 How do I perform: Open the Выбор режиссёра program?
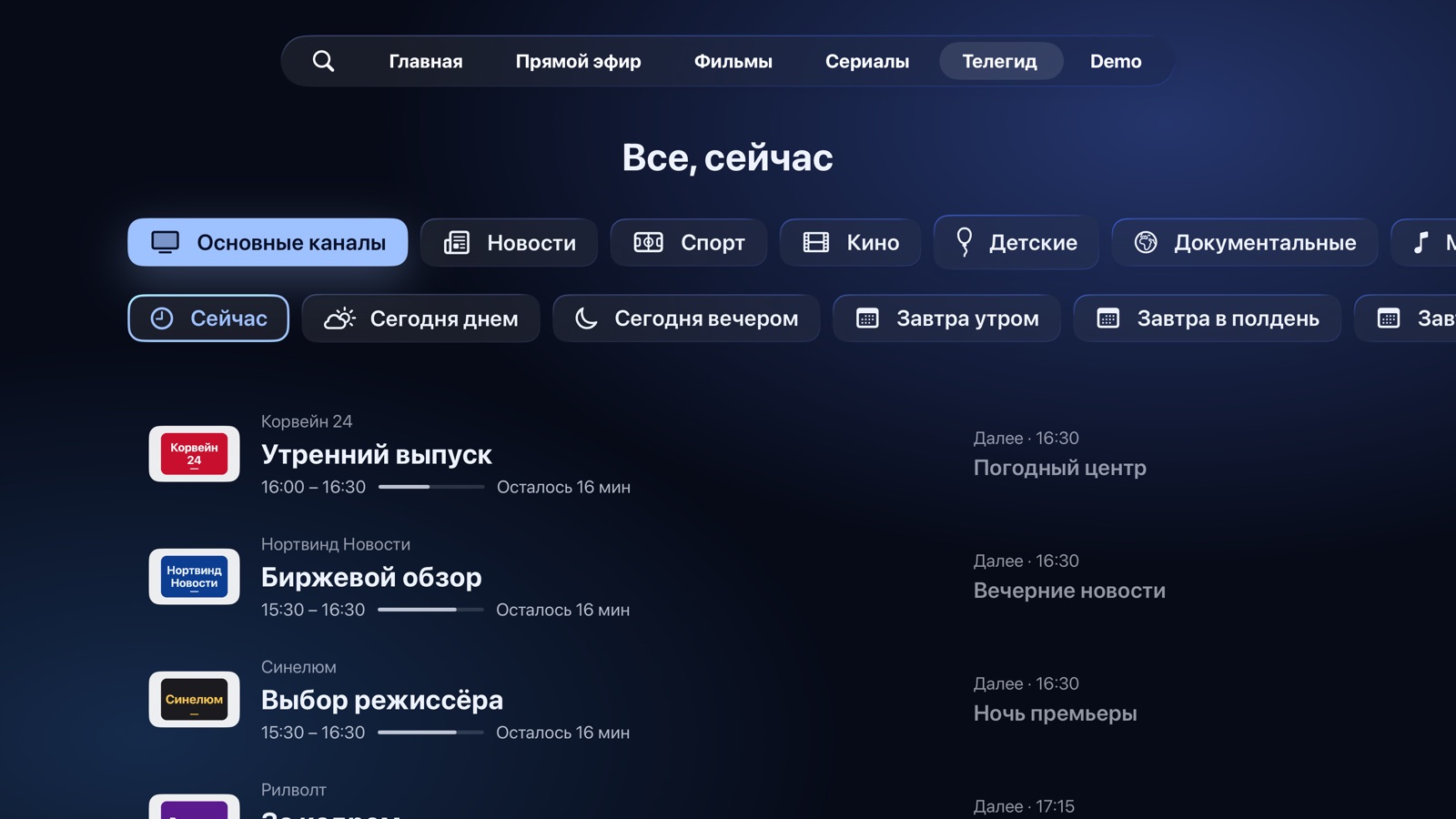pyautogui.click(x=382, y=700)
